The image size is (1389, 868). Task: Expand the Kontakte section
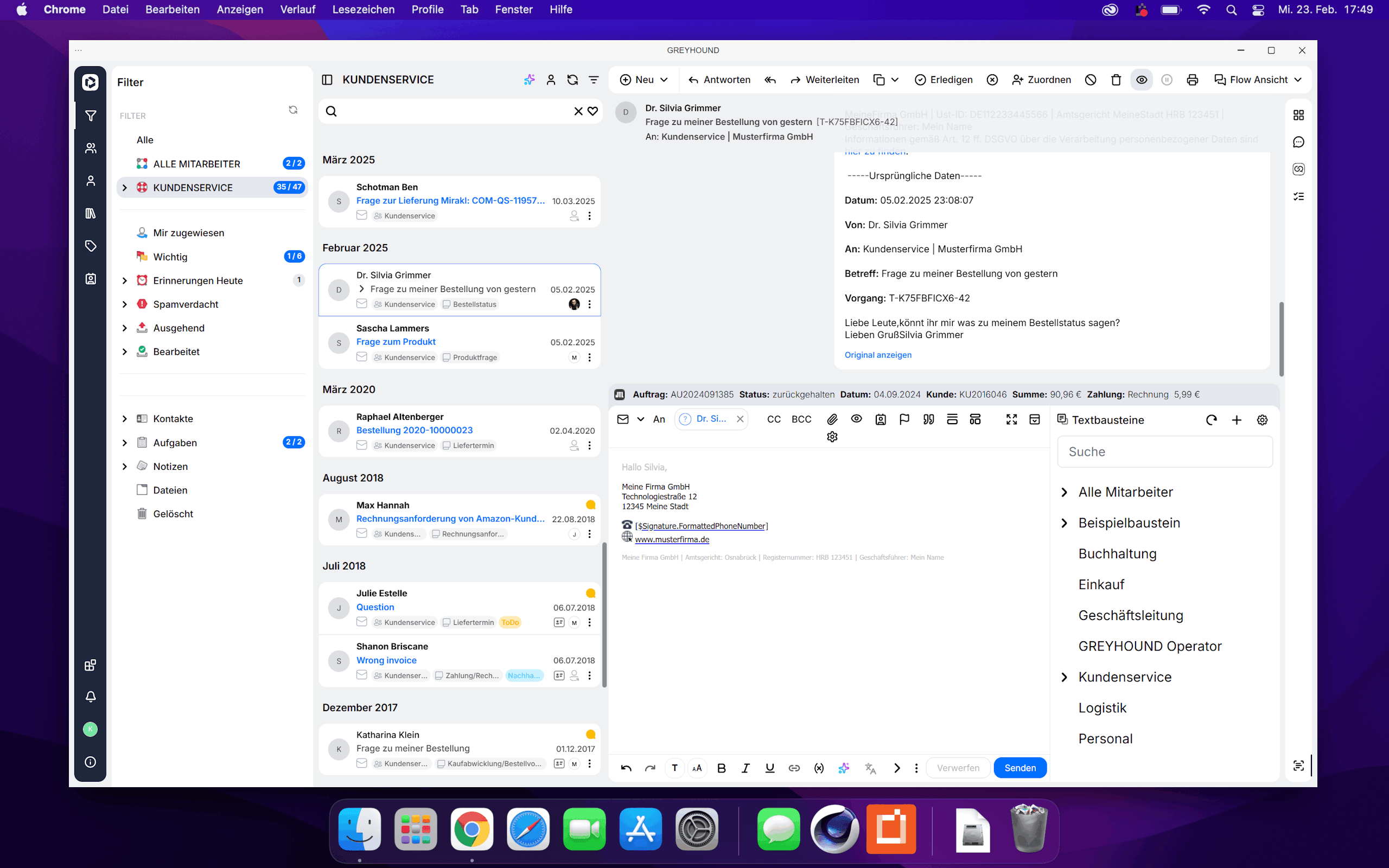coord(125,419)
